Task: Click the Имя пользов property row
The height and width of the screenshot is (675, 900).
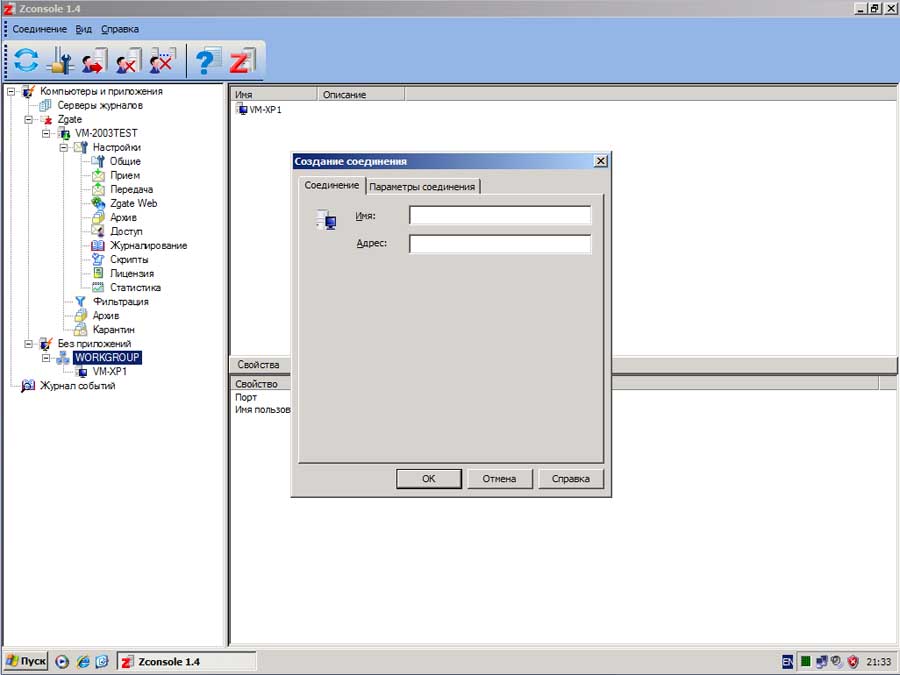Action: (262, 410)
